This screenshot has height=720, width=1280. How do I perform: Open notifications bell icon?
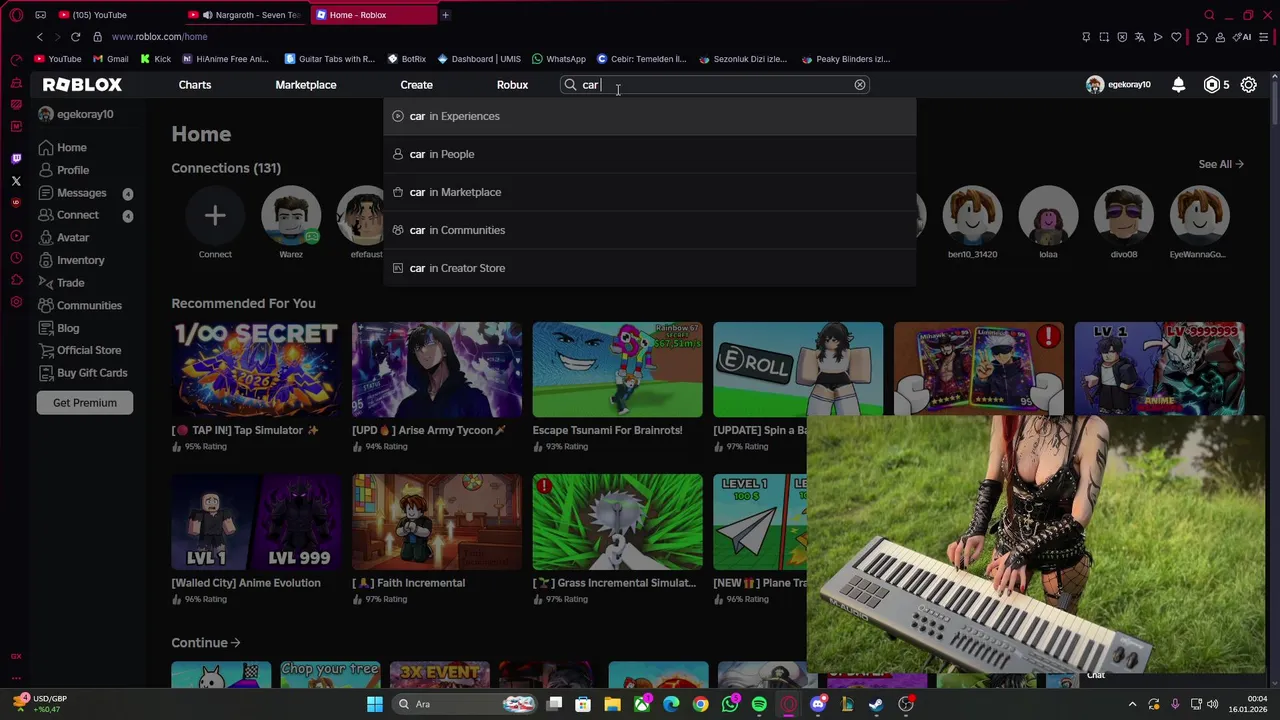click(1179, 85)
